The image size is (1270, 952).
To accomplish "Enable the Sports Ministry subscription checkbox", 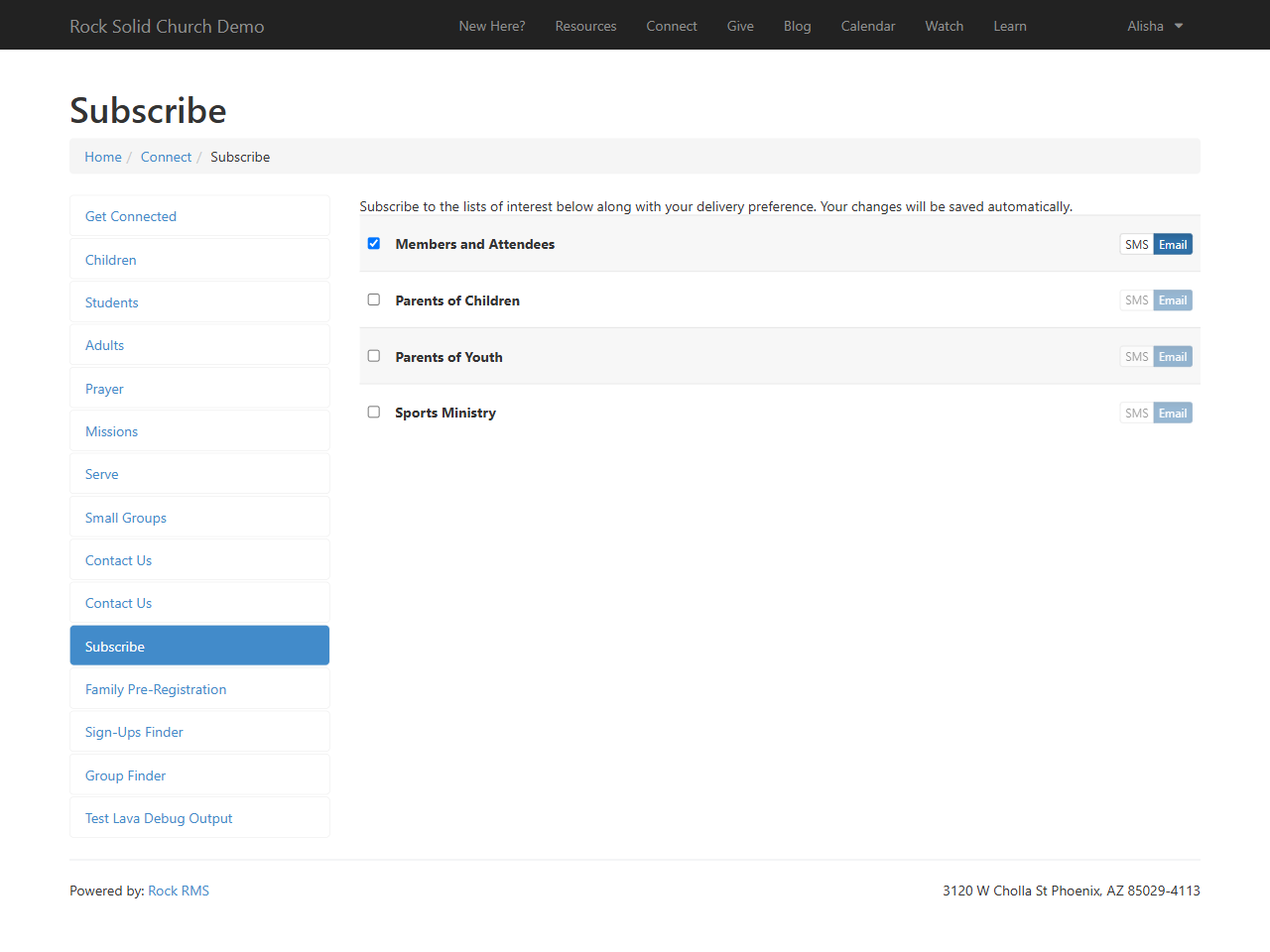I will click(374, 413).
